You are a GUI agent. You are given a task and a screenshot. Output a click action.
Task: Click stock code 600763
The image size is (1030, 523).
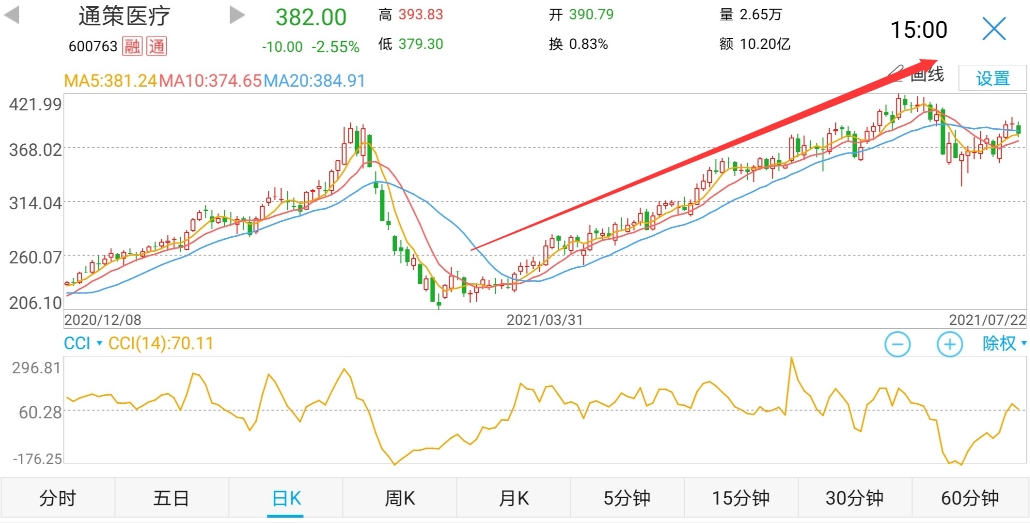tap(93, 47)
